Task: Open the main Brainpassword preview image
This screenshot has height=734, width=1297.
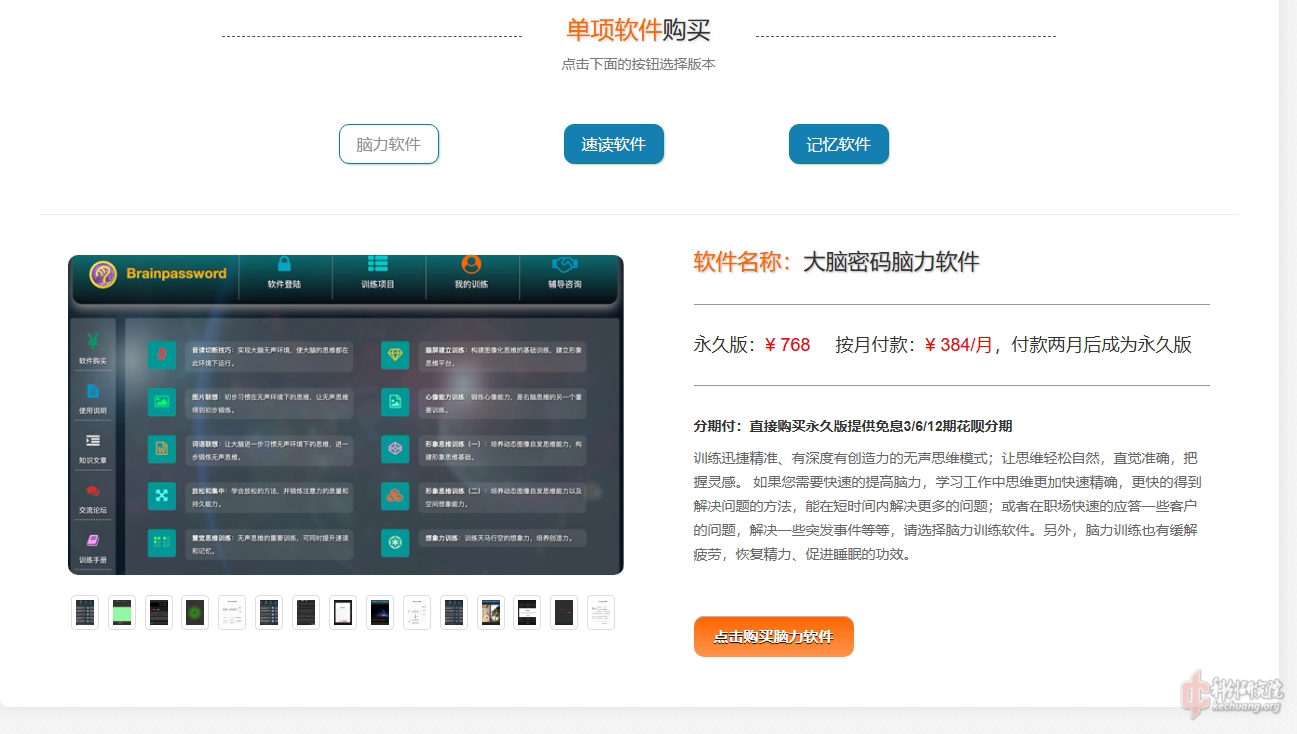Action: tap(346, 415)
